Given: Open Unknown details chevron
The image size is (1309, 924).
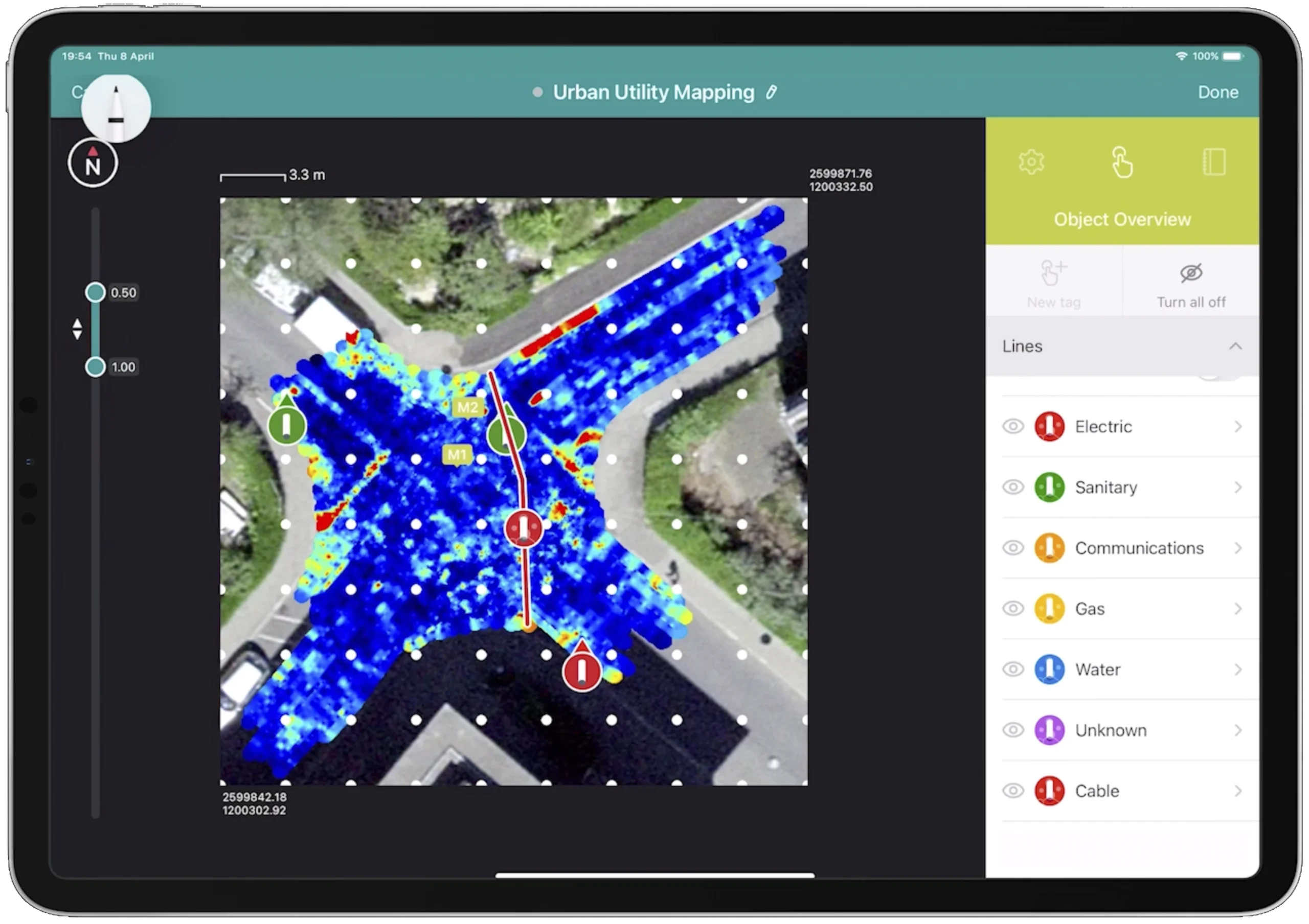Looking at the screenshot, I should 1238,730.
